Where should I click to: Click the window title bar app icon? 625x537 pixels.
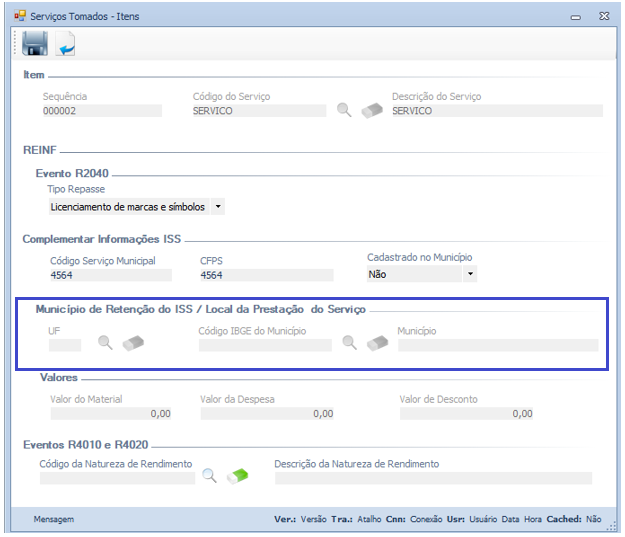(x=20, y=16)
